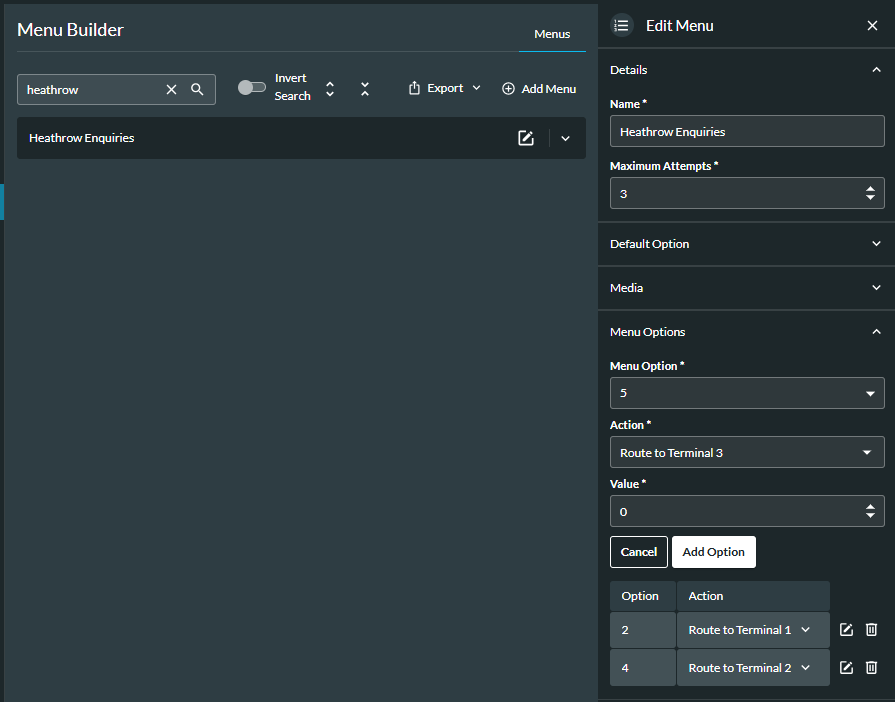
Task: Click the Add Option button
Action: [713, 552]
